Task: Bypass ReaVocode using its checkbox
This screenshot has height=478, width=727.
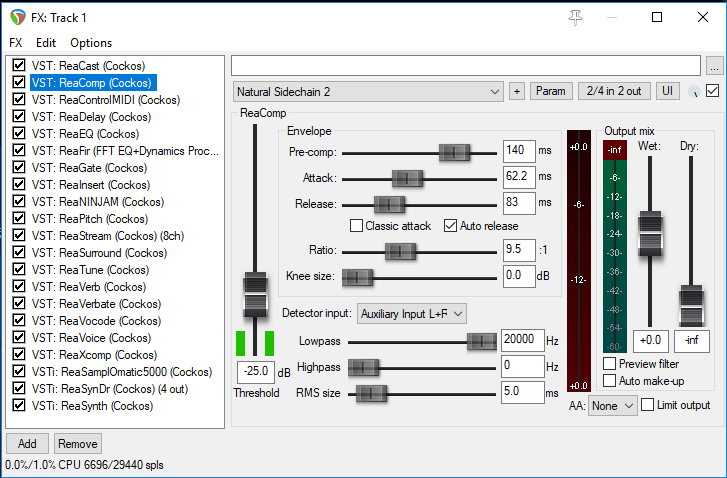Action: click(x=19, y=321)
